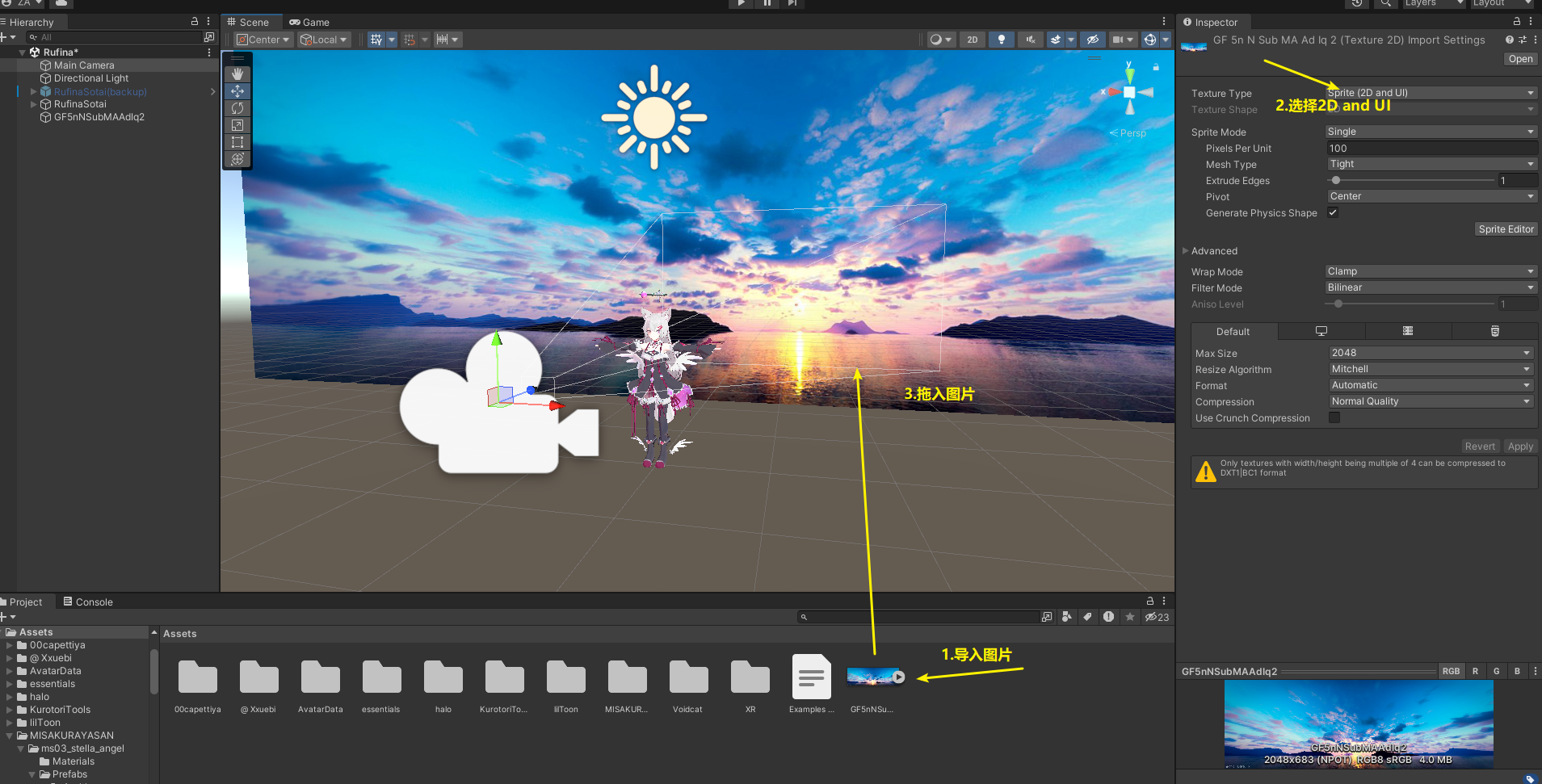Image resolution: width=1542 pixels, height=784 pixels.
Task: Click the Sprite Editor button
Action: click(x=1506, y=229)
